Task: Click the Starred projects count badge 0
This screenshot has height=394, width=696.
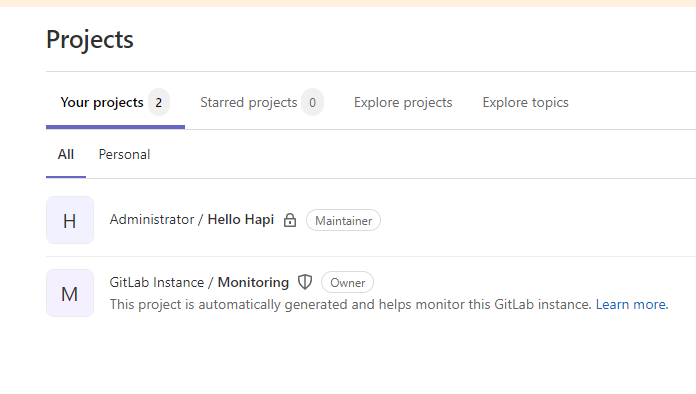Action: [x=312, y=102]
